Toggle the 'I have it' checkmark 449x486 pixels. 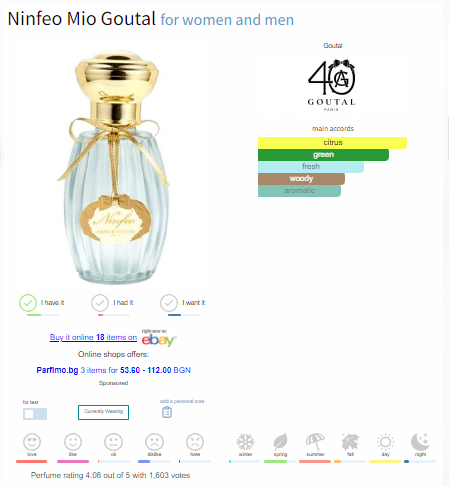28,303
